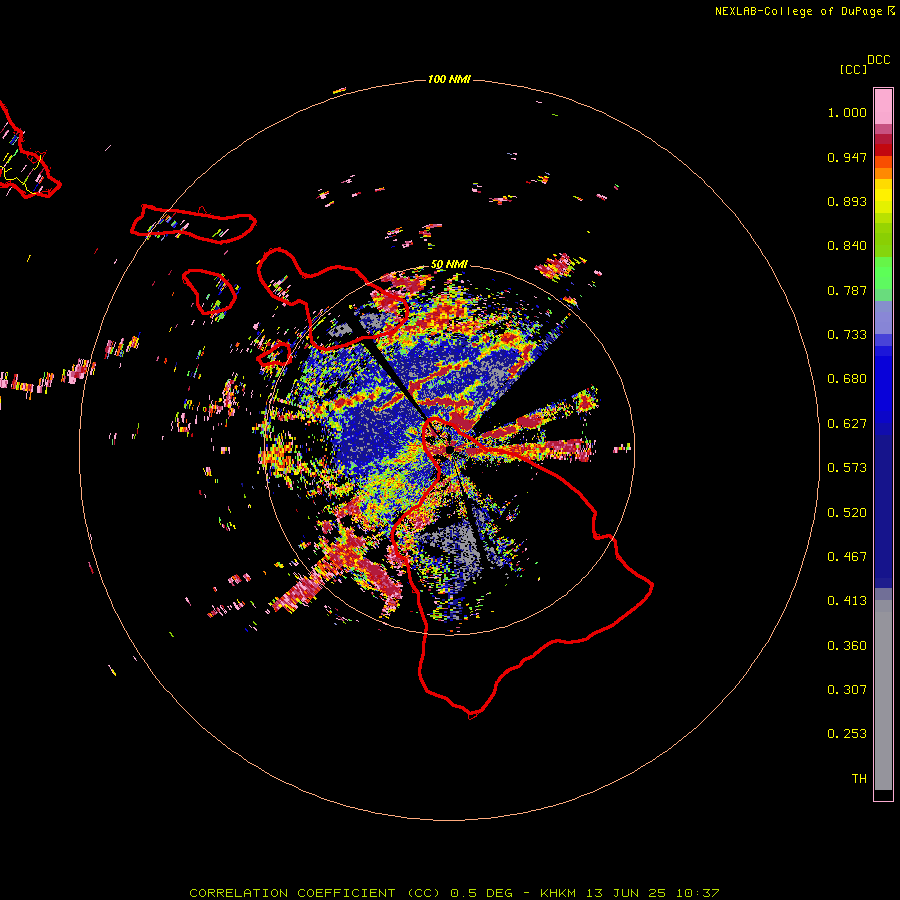Click the 0.573 color scale value
Image resolution: width=900 pixels, height=900 pixels.
(x=847, y=468)
